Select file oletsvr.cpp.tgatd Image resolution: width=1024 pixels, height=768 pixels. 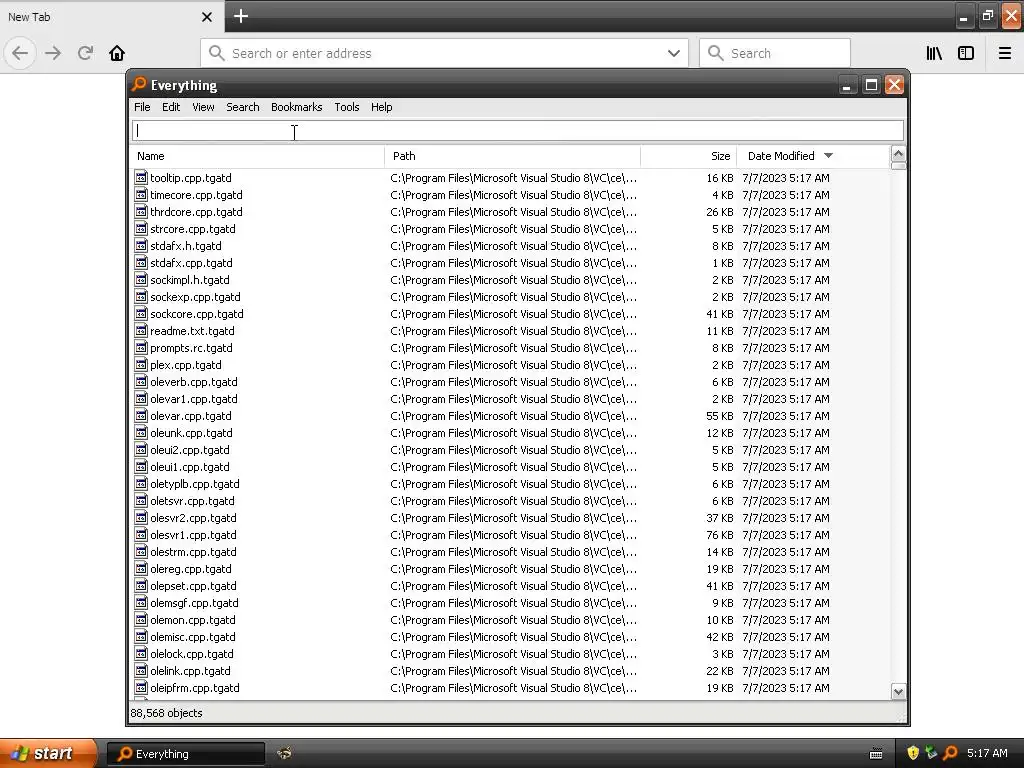pyautogui.click(x=193, y=501)
